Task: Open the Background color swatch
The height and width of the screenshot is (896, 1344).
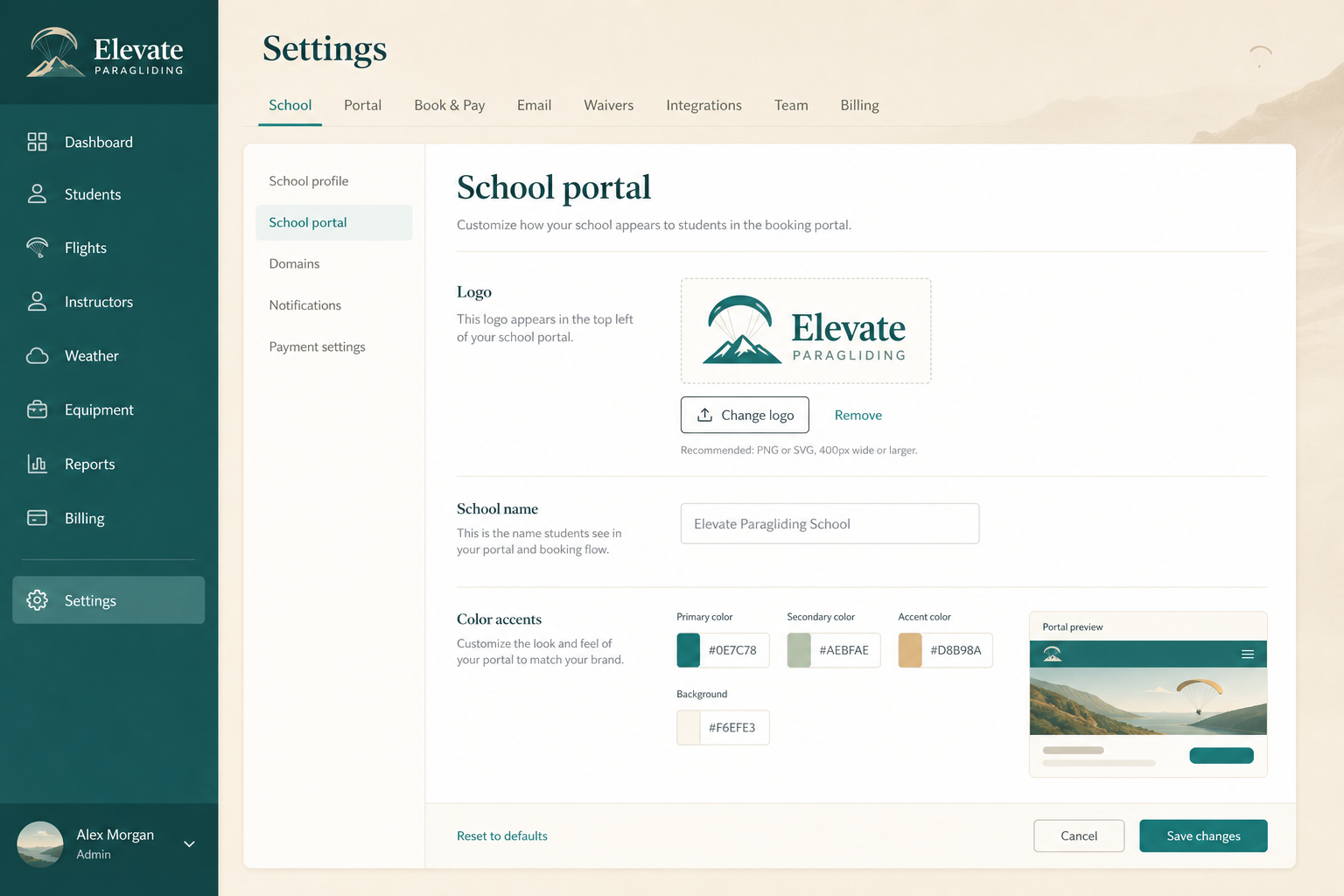Action: [x=689, y=727]
